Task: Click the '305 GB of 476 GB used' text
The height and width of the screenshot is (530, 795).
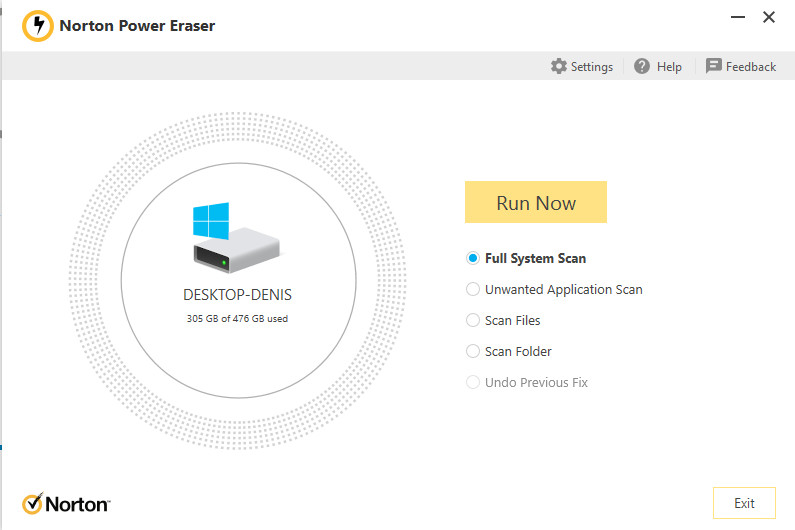Action: click(237, 319)
